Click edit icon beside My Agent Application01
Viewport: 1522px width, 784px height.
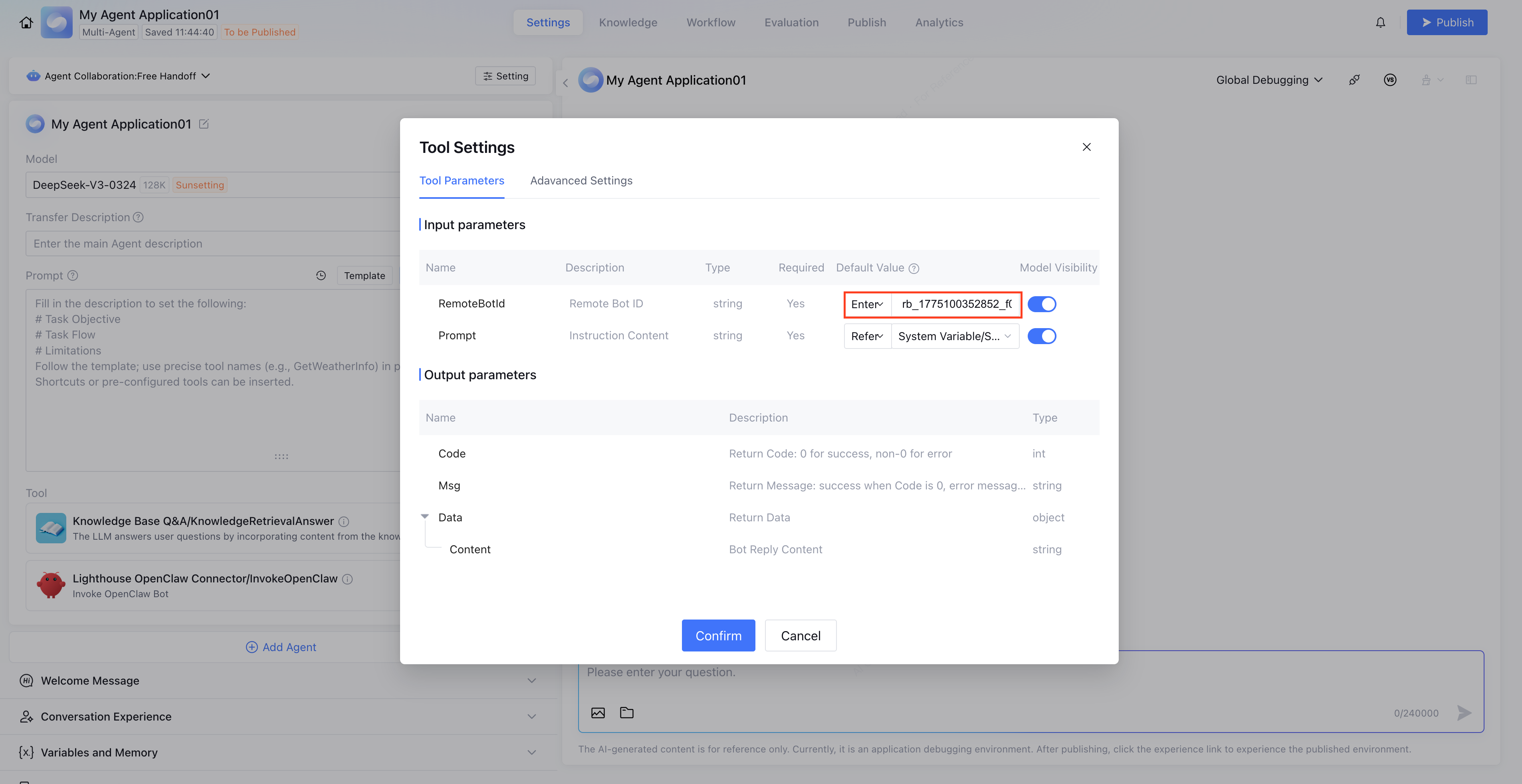pos(204,124)
